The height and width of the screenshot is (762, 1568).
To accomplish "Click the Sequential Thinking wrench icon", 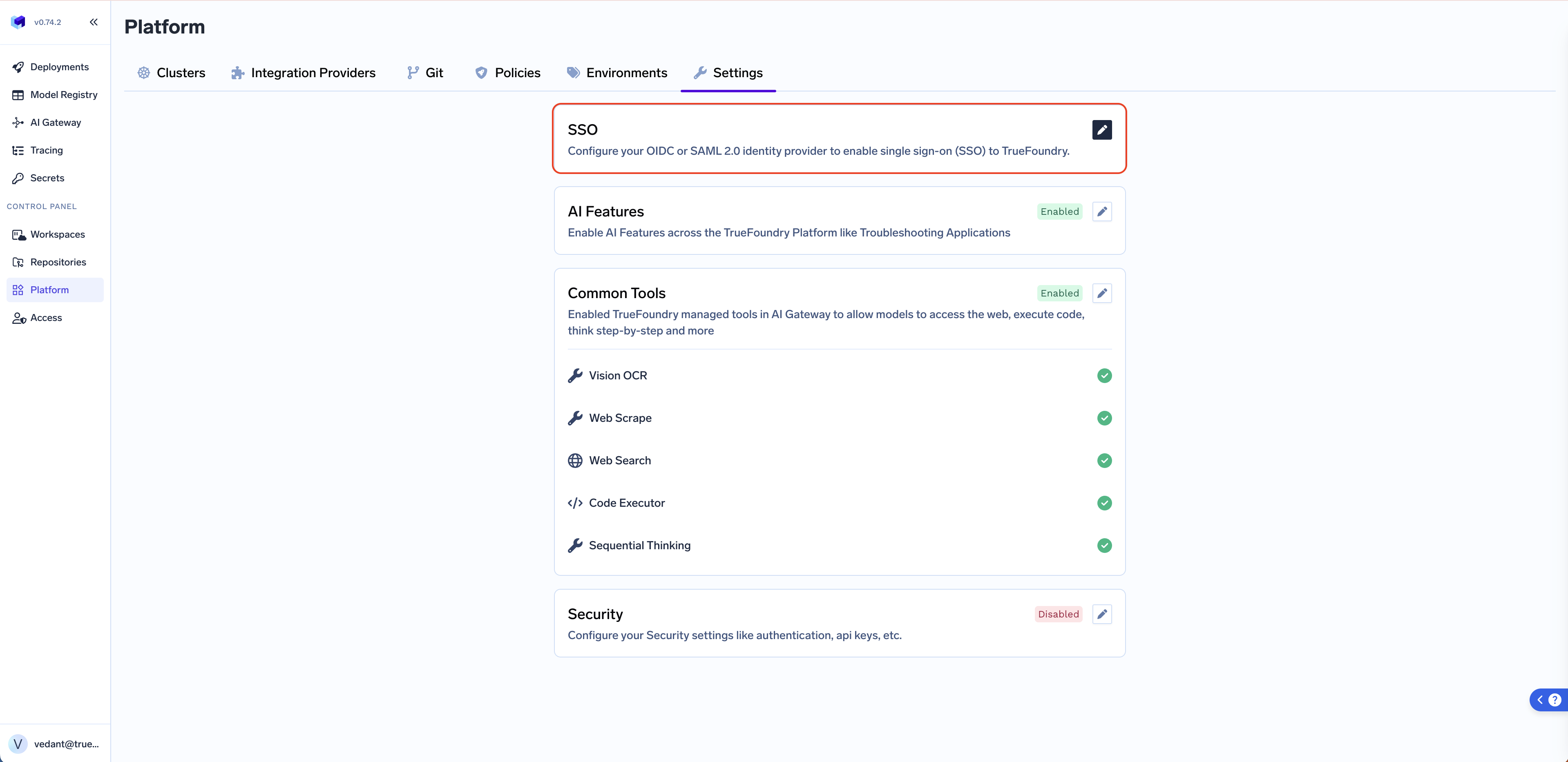I will pyautogui.click(x=575, y=545).
